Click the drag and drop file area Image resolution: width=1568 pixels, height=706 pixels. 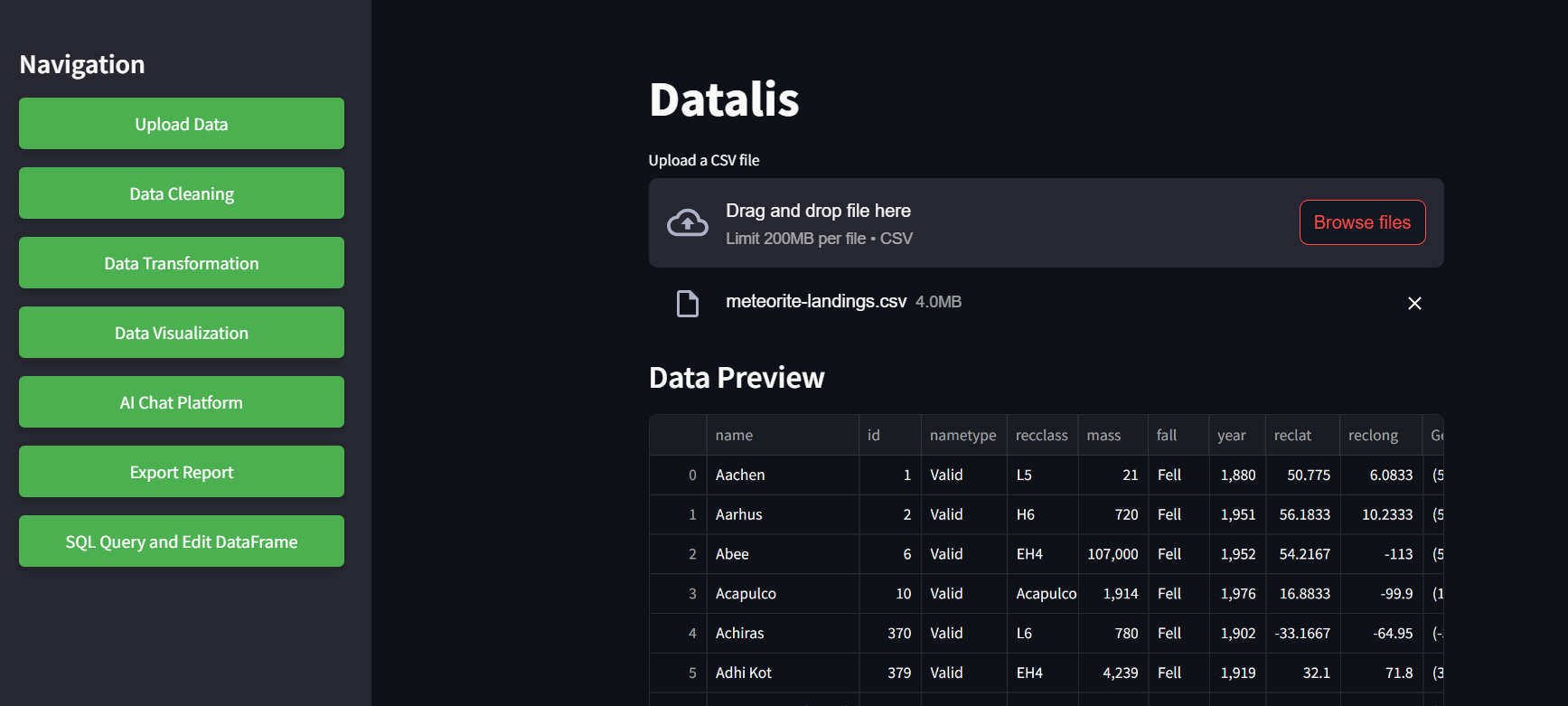tap(1046, 222)
